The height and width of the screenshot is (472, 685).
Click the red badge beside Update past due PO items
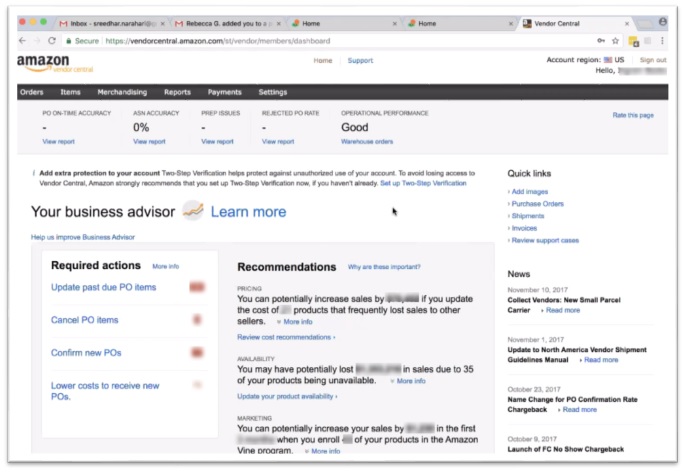197,287
